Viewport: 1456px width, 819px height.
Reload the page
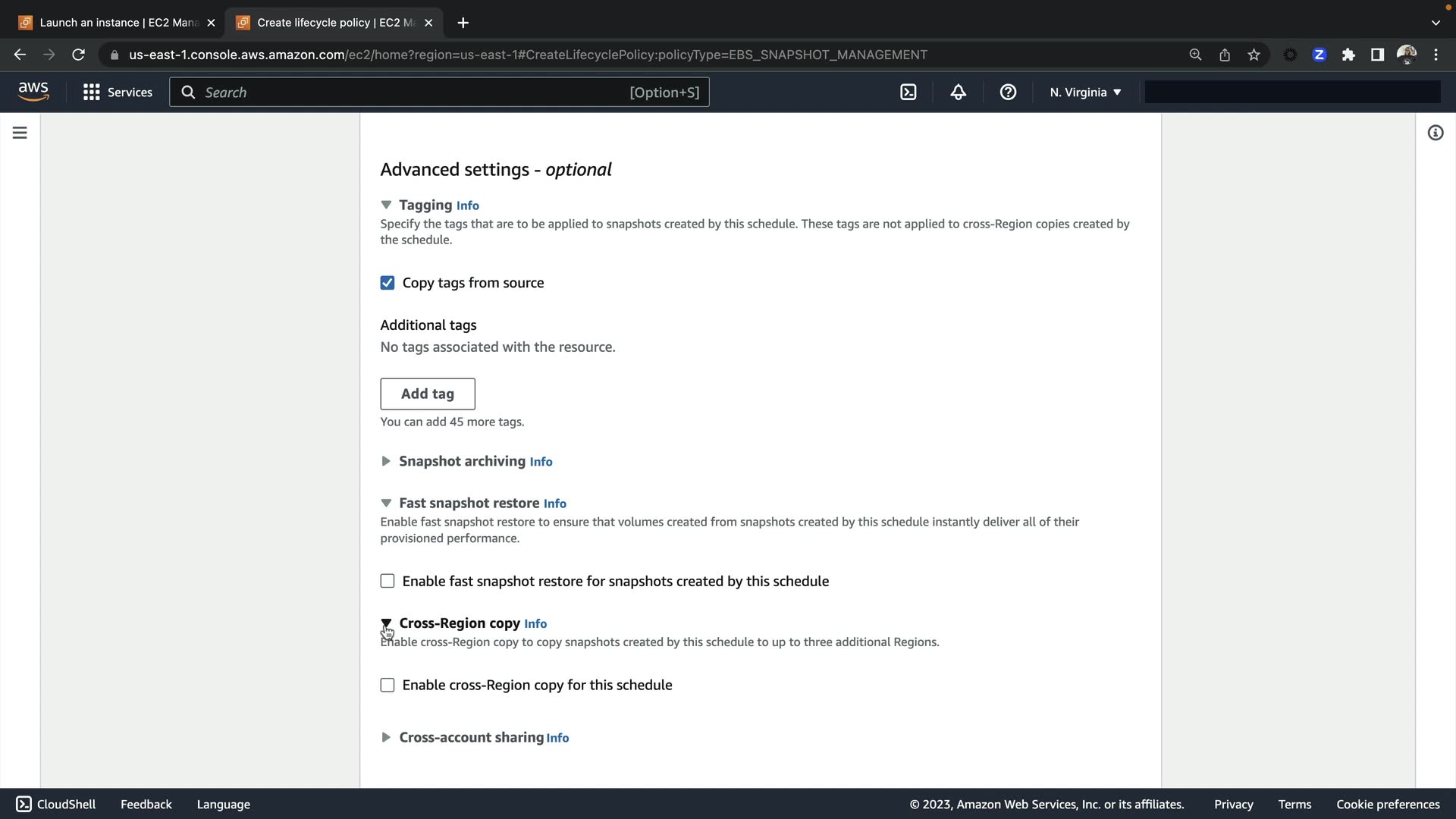[78, 55]
